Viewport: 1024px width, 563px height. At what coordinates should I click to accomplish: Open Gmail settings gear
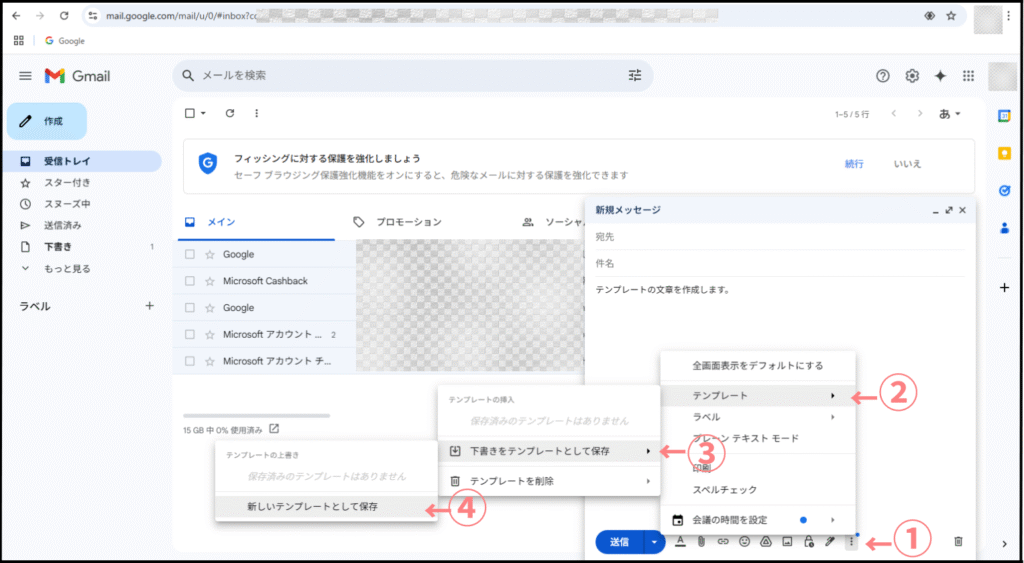912,76
